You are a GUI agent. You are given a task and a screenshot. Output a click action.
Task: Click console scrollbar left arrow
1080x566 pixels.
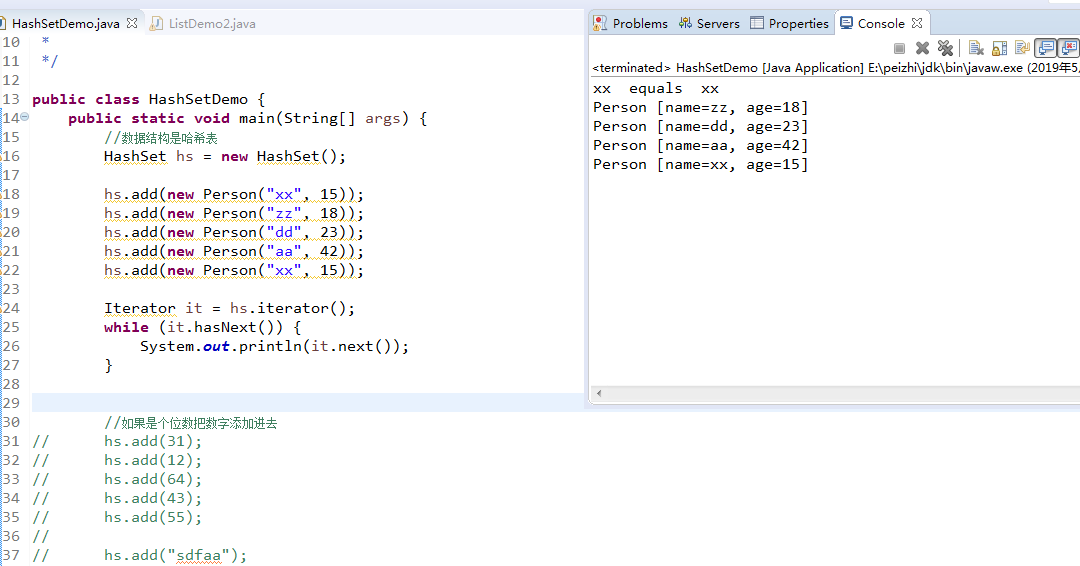[599, 393]
